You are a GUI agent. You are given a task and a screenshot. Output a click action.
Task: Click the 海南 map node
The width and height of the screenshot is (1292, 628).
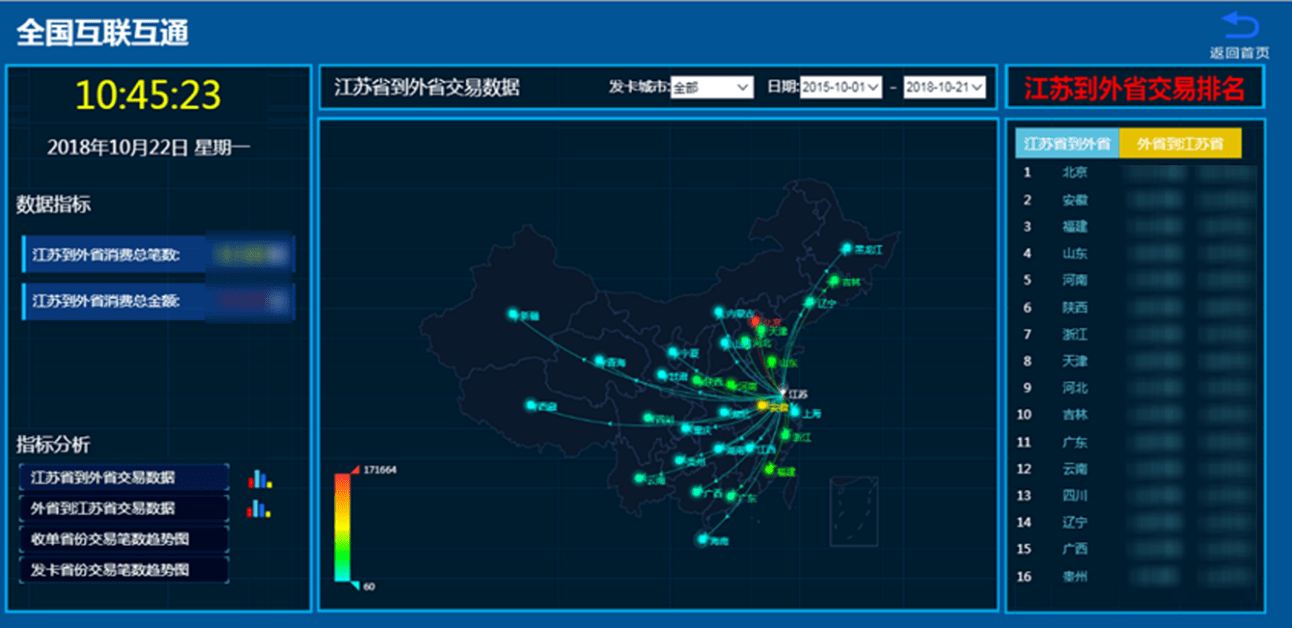point(701,540)
